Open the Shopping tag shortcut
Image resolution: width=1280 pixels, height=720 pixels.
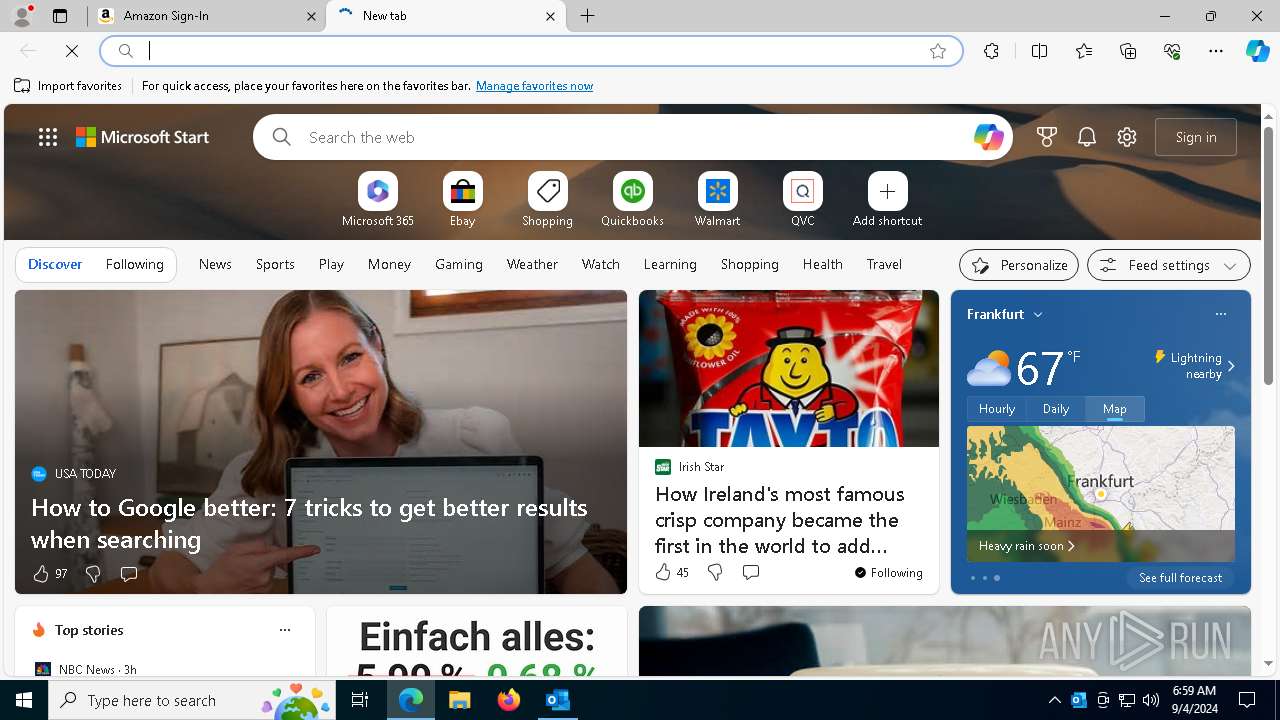point(547,191)
